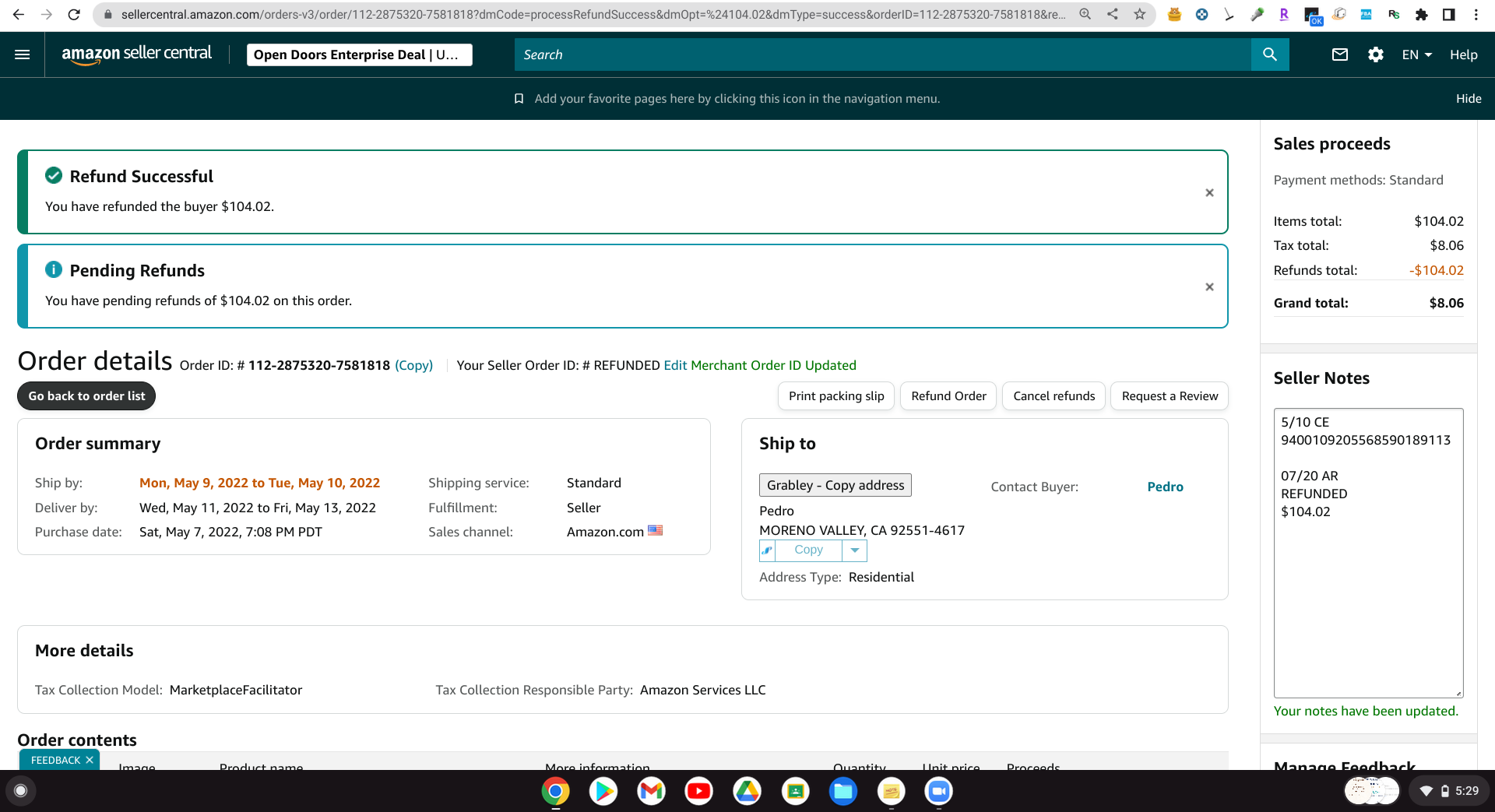
Task: Click Grabley - Copy address button
Action: pyautogui.click(x=835, y=485)
